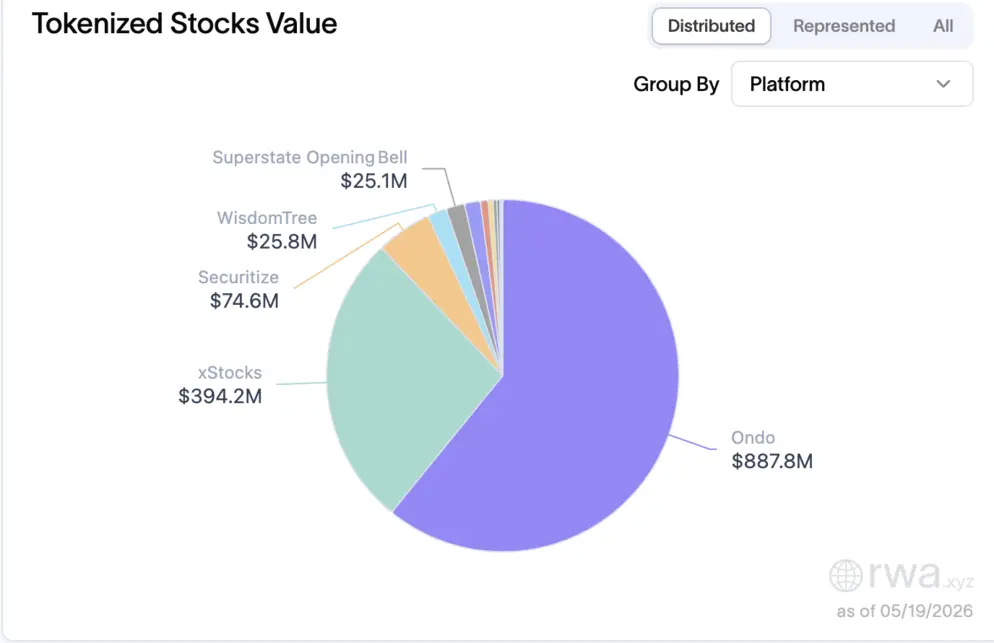
Task: Click the $887.8M value
Action: coord(771,461)
